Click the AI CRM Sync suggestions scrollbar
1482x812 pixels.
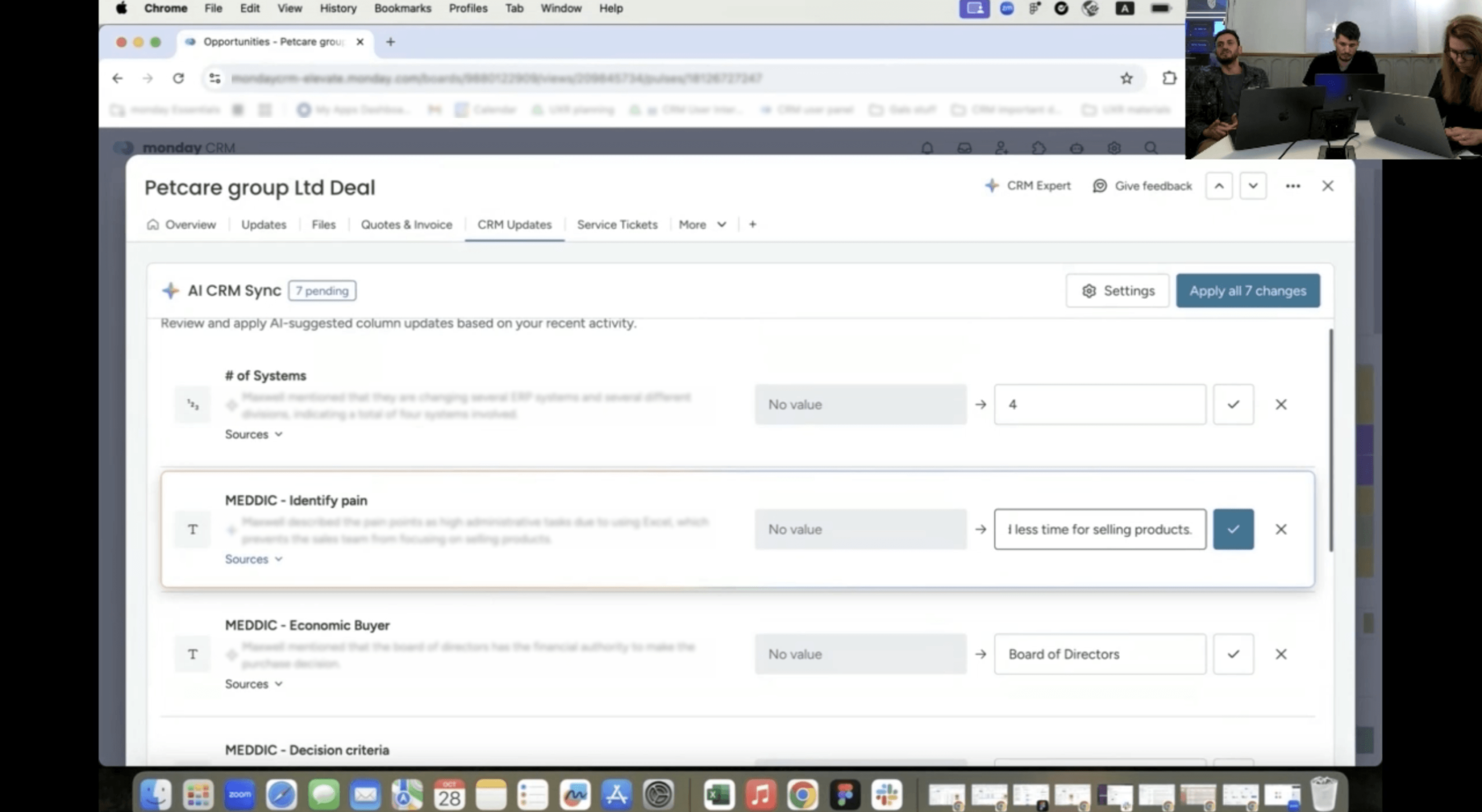tap(1330, 440)
